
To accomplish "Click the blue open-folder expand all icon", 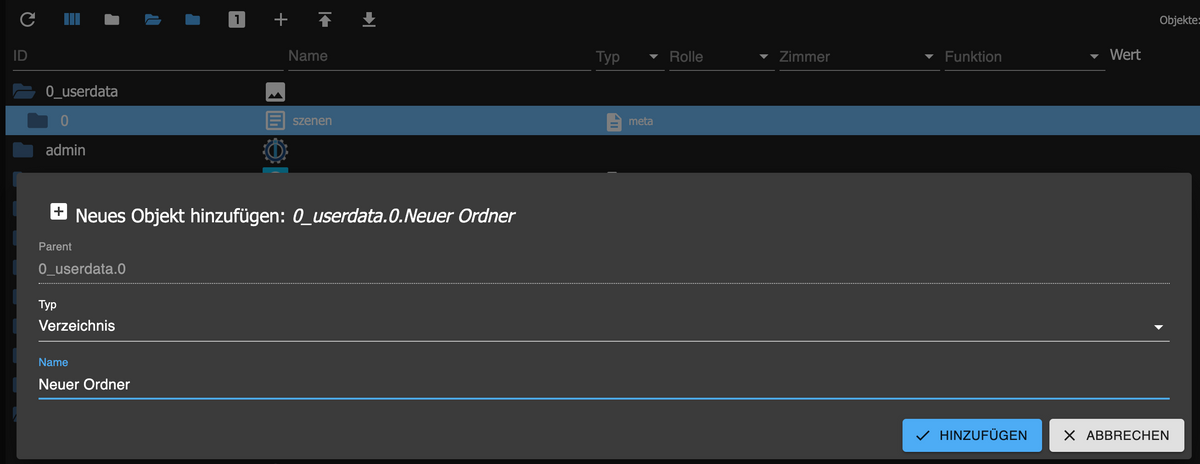I will coord(153,19).
